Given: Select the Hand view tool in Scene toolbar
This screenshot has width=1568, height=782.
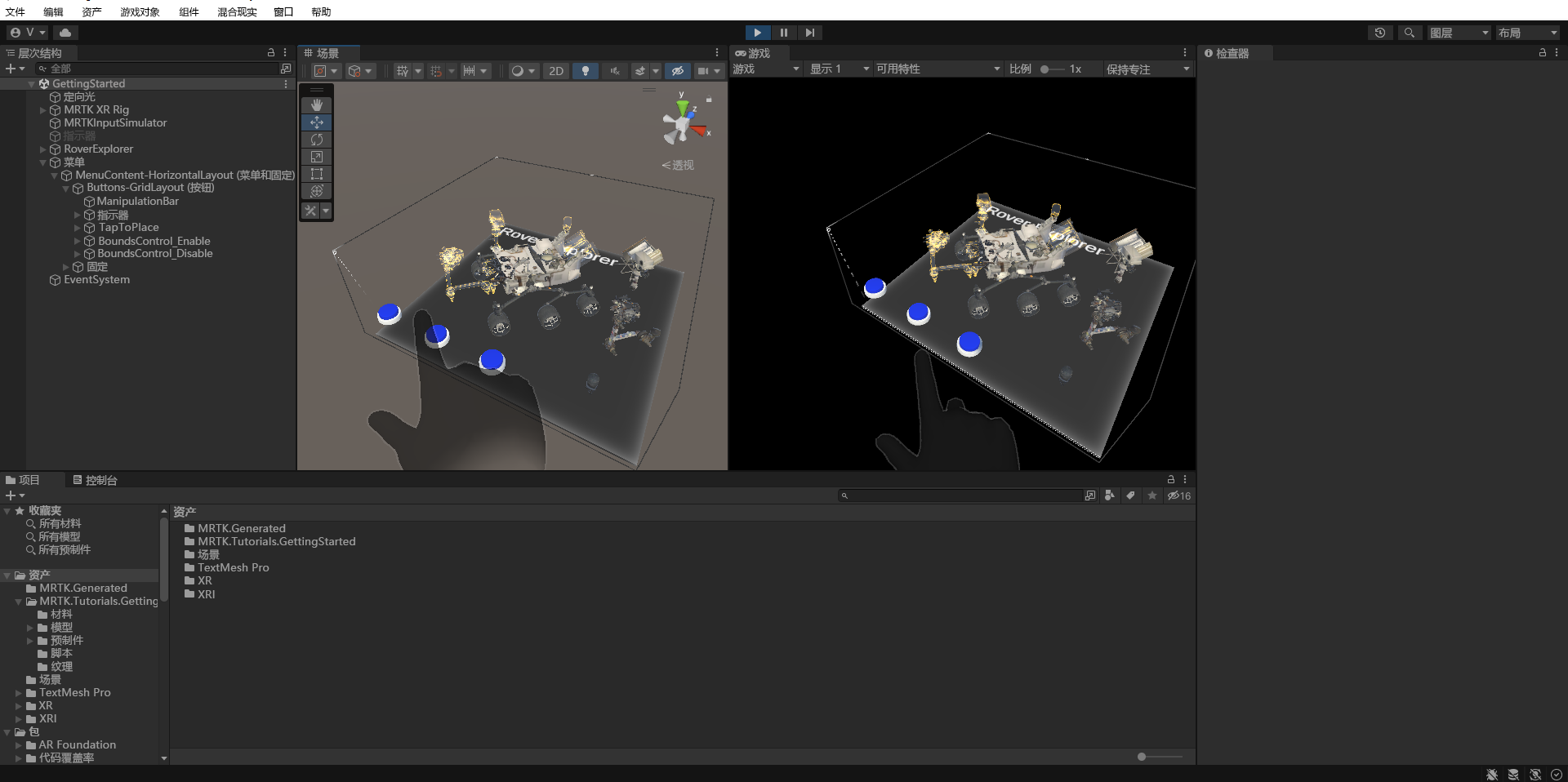Looking at the screenshot, I should 316,104.
